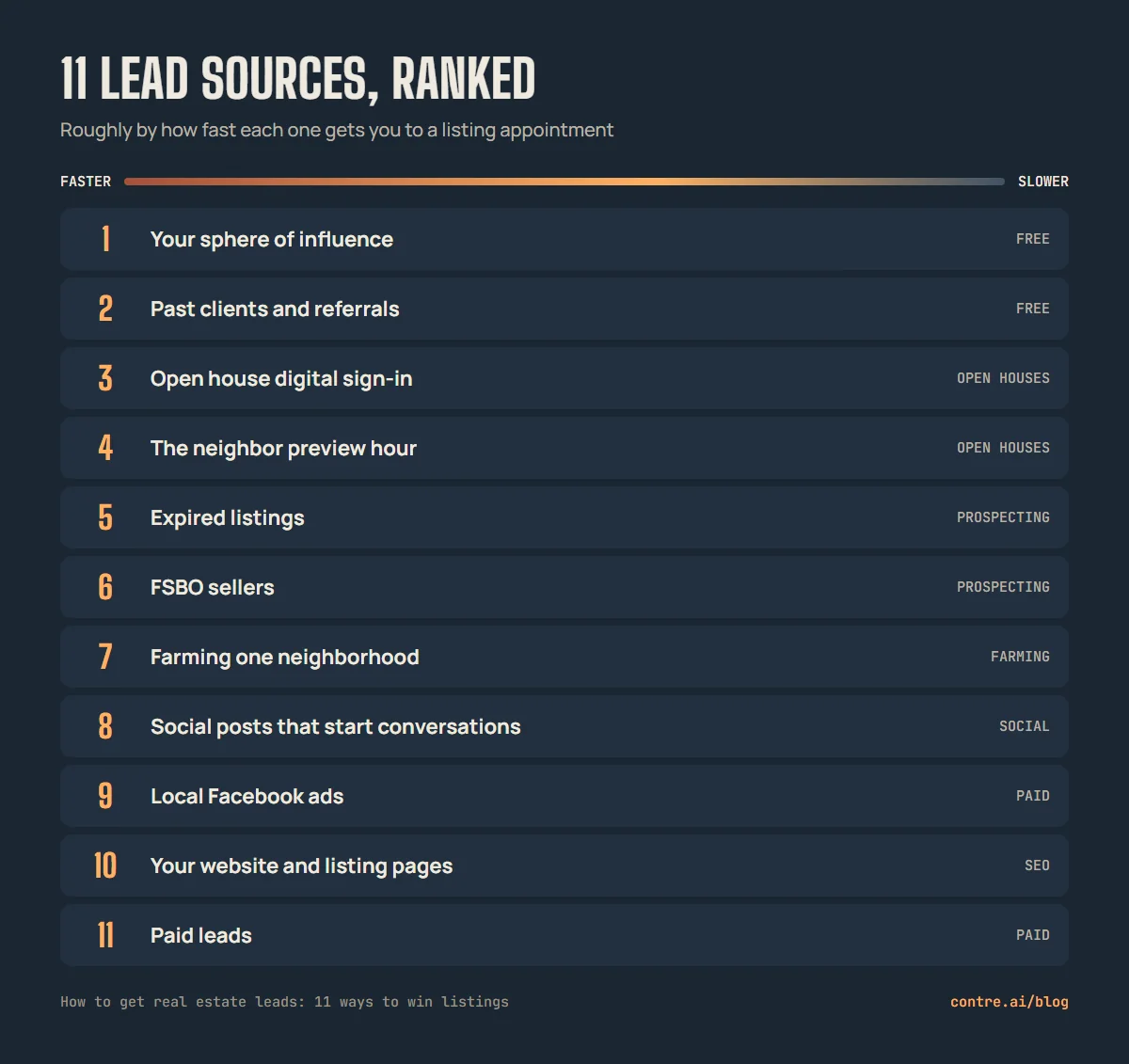Select "Local Facebook ads" text
Viewport: 1129px width, 1064px height.
pyautogui.click(x=247, y=796)
